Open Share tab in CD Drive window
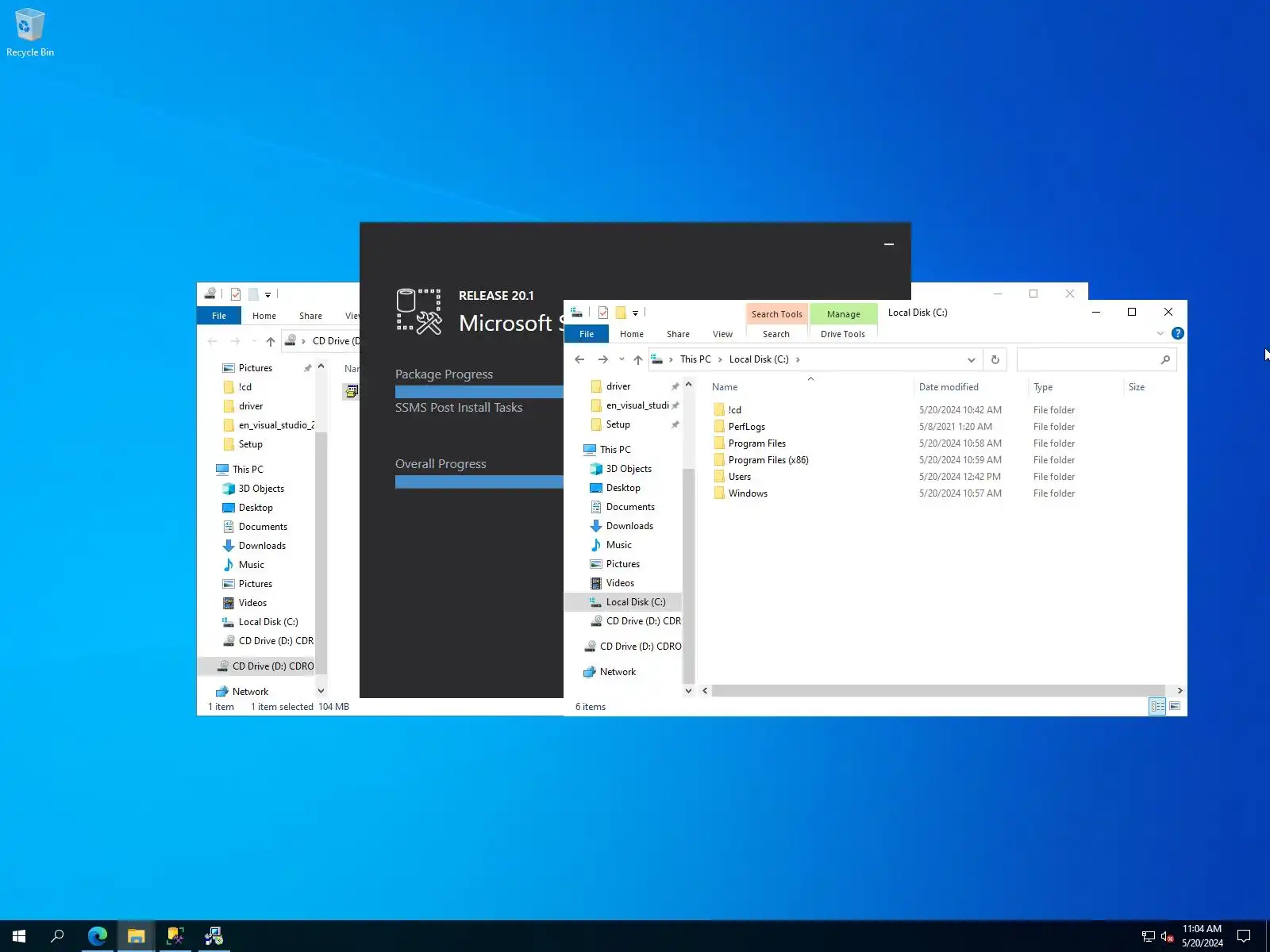This screenshot has height=952, width=1270. tap(310, 316)
